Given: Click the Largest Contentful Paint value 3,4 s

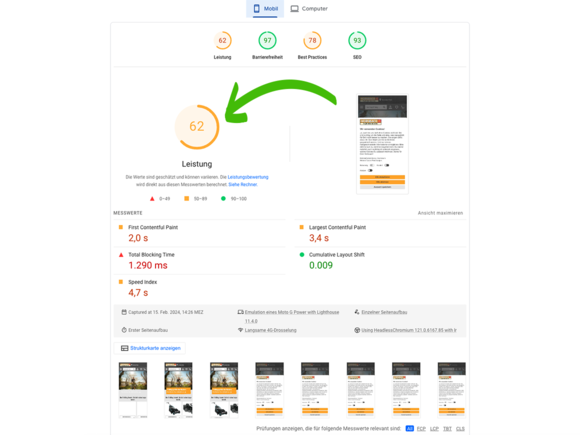Looking at the screenshot, I should 319,238.
